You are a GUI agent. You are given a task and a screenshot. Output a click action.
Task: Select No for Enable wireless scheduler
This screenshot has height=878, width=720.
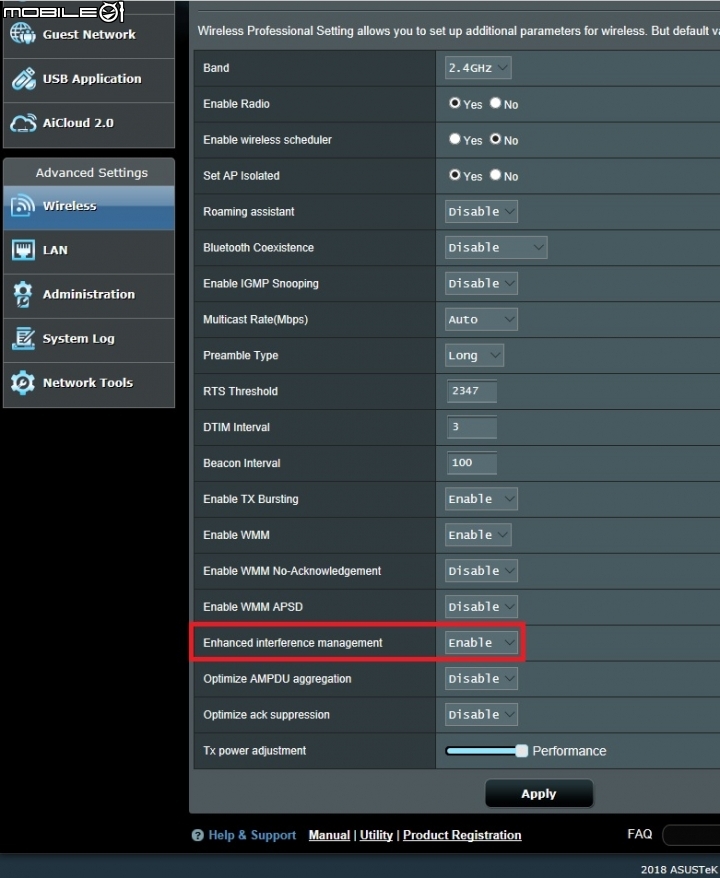(495, 139)
